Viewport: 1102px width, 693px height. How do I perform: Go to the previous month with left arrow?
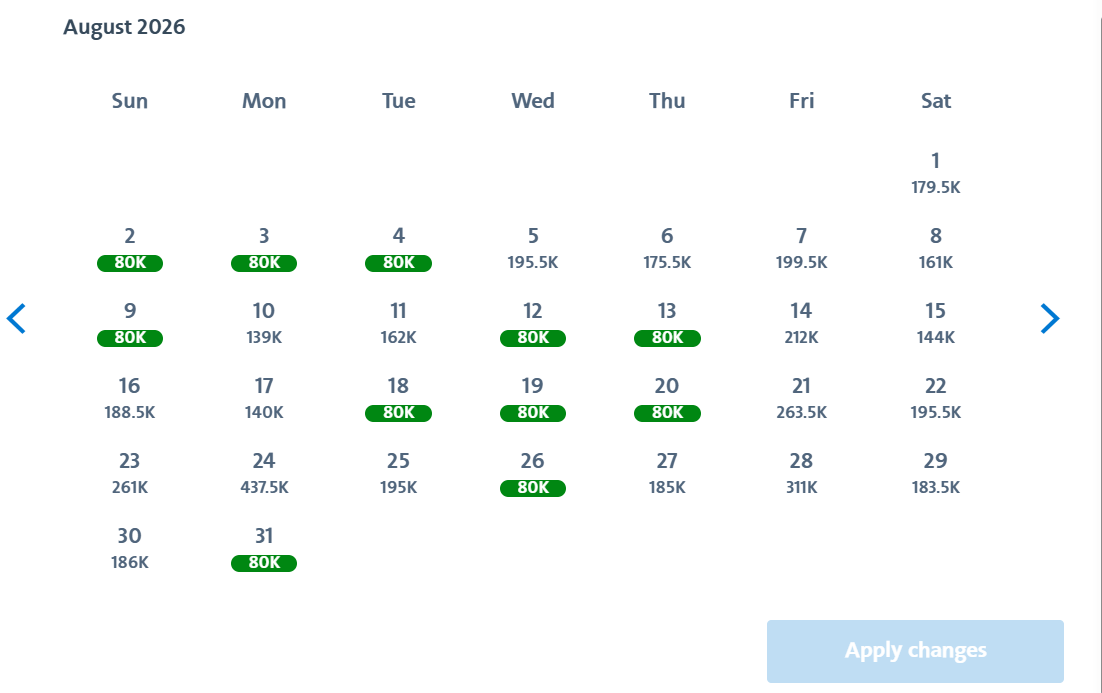click(x=16, y=319)
